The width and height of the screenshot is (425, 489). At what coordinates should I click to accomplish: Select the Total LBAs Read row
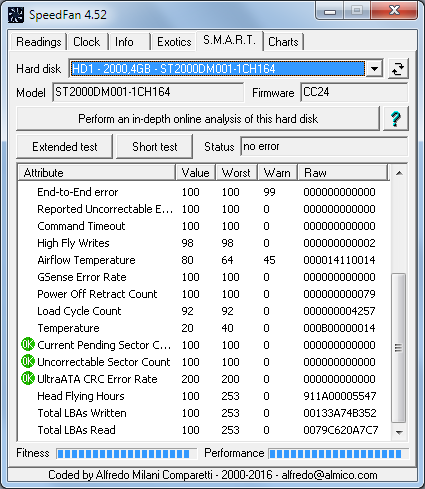point(203,430)
